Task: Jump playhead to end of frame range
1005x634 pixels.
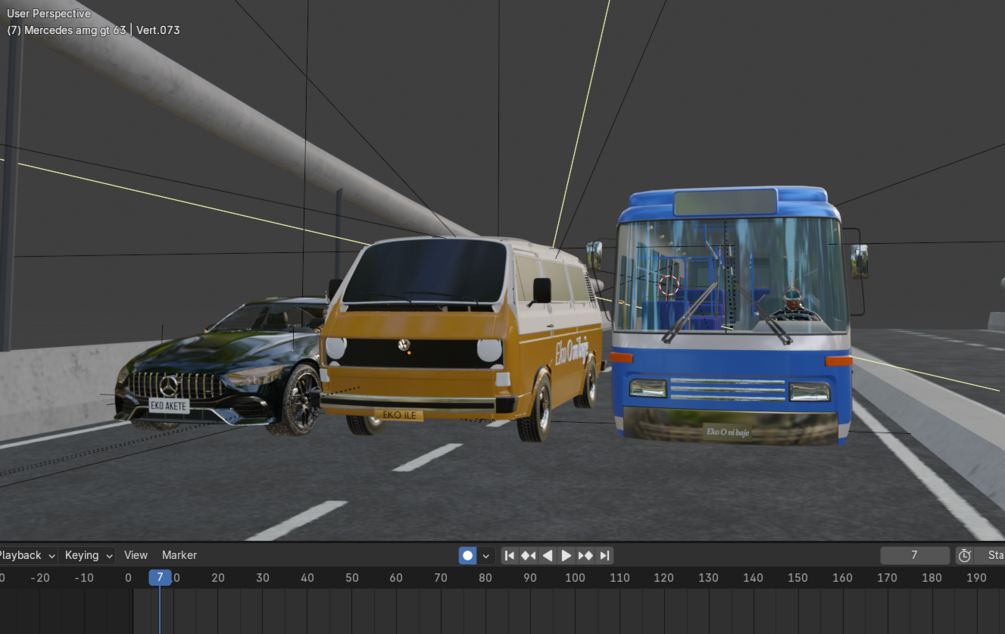Action: (604, 555)
